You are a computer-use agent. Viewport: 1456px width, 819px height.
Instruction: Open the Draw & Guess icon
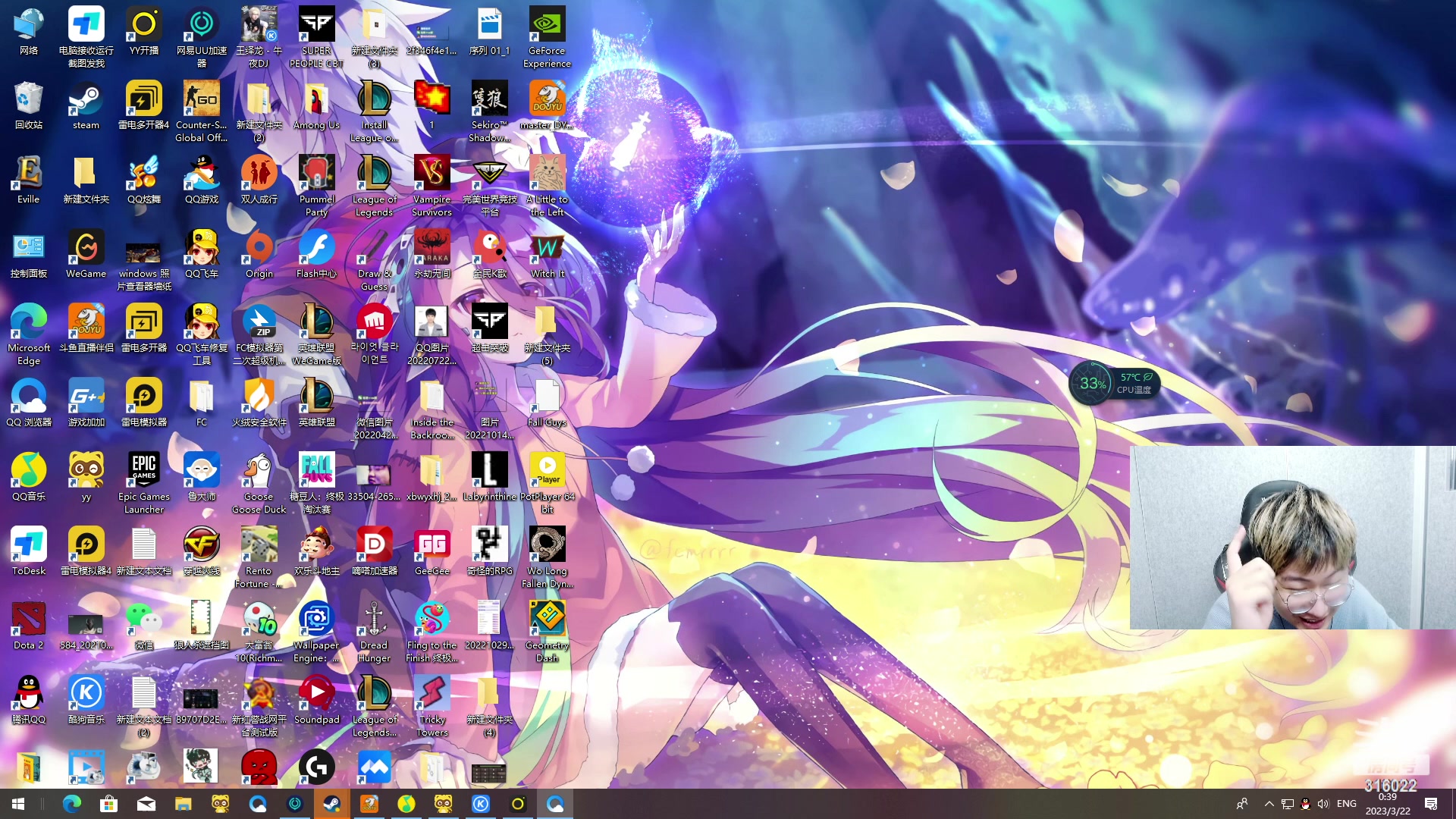click(374, 261)
